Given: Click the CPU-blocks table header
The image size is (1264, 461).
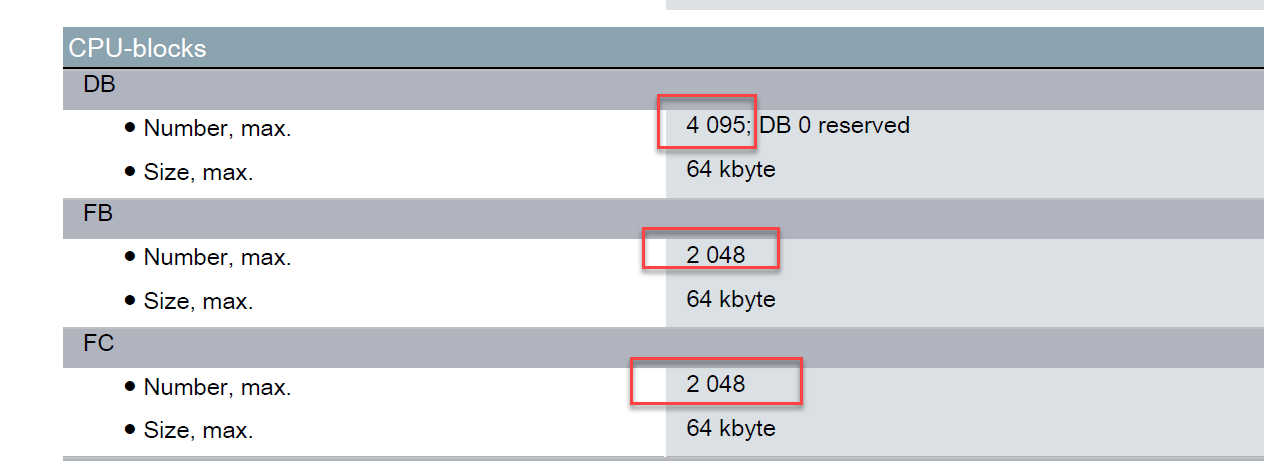Looking at the screenshot, I should click(137, 48).
